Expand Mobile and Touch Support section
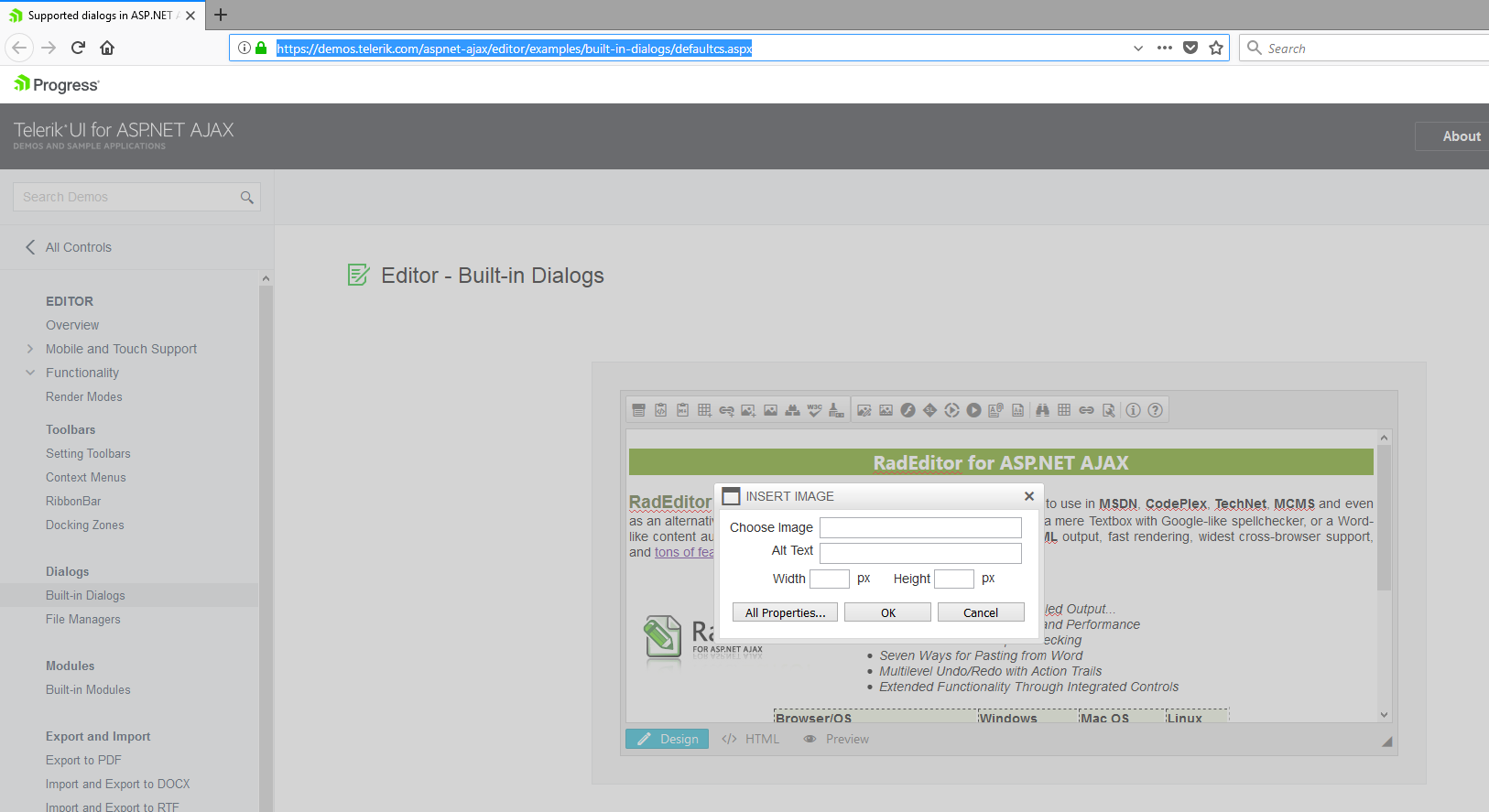Screen dimensions: 1489x812 tap(30, 349)
